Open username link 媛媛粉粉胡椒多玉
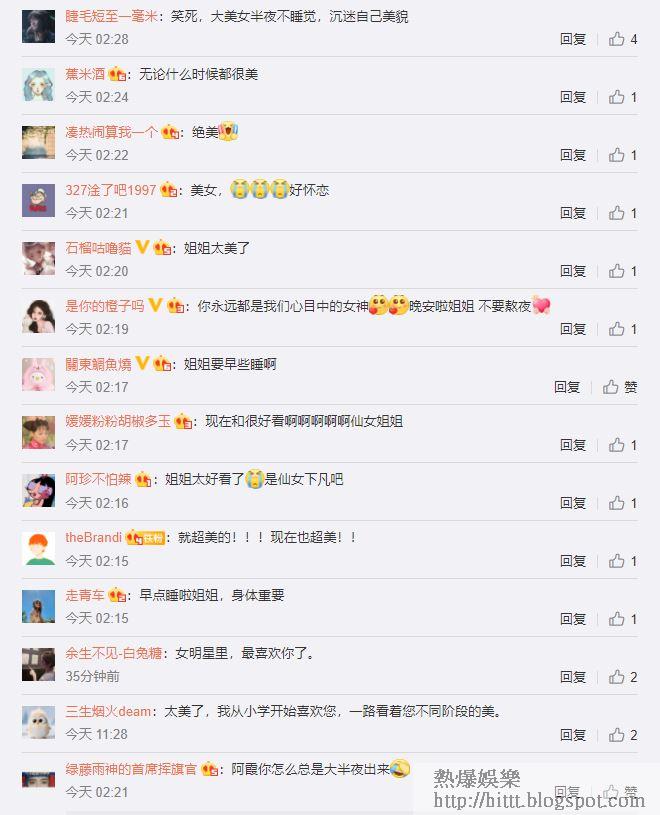 [x=118, y=421]
